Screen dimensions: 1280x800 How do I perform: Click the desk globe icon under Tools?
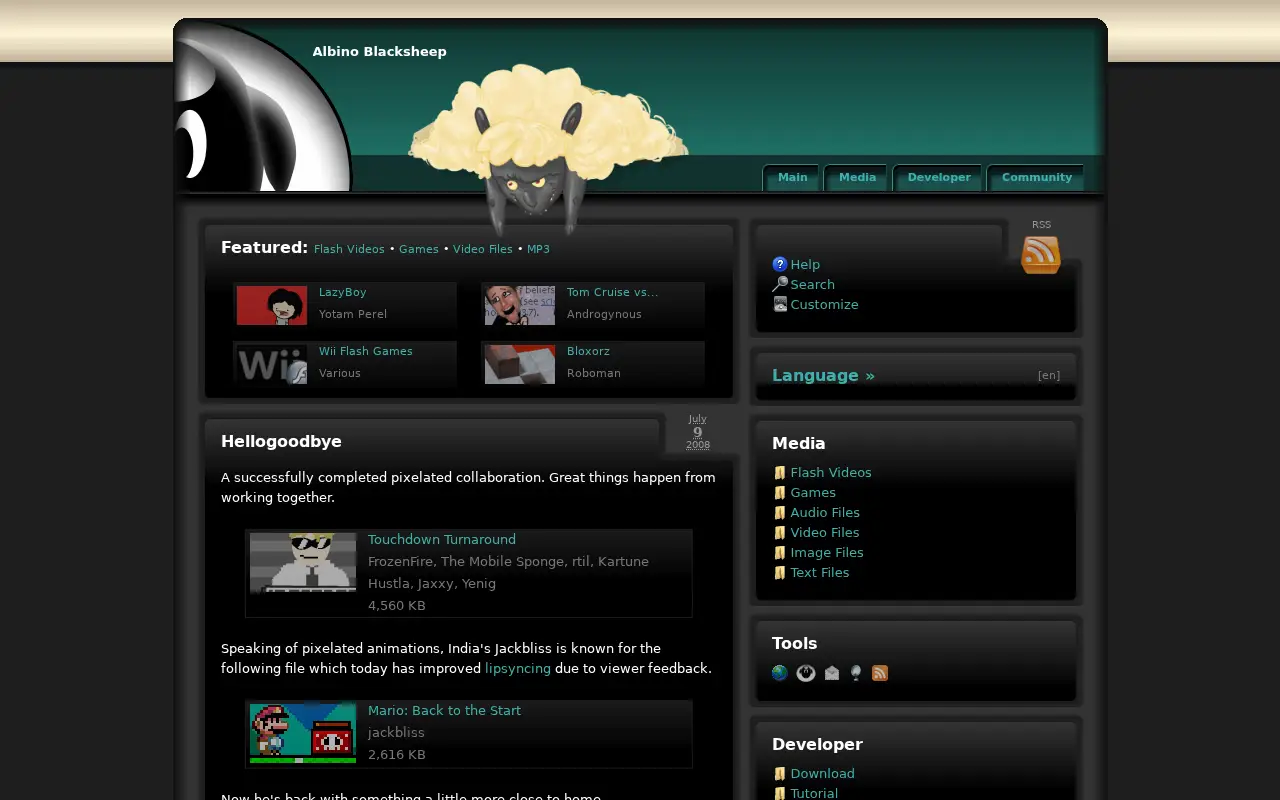click(856, 673)
